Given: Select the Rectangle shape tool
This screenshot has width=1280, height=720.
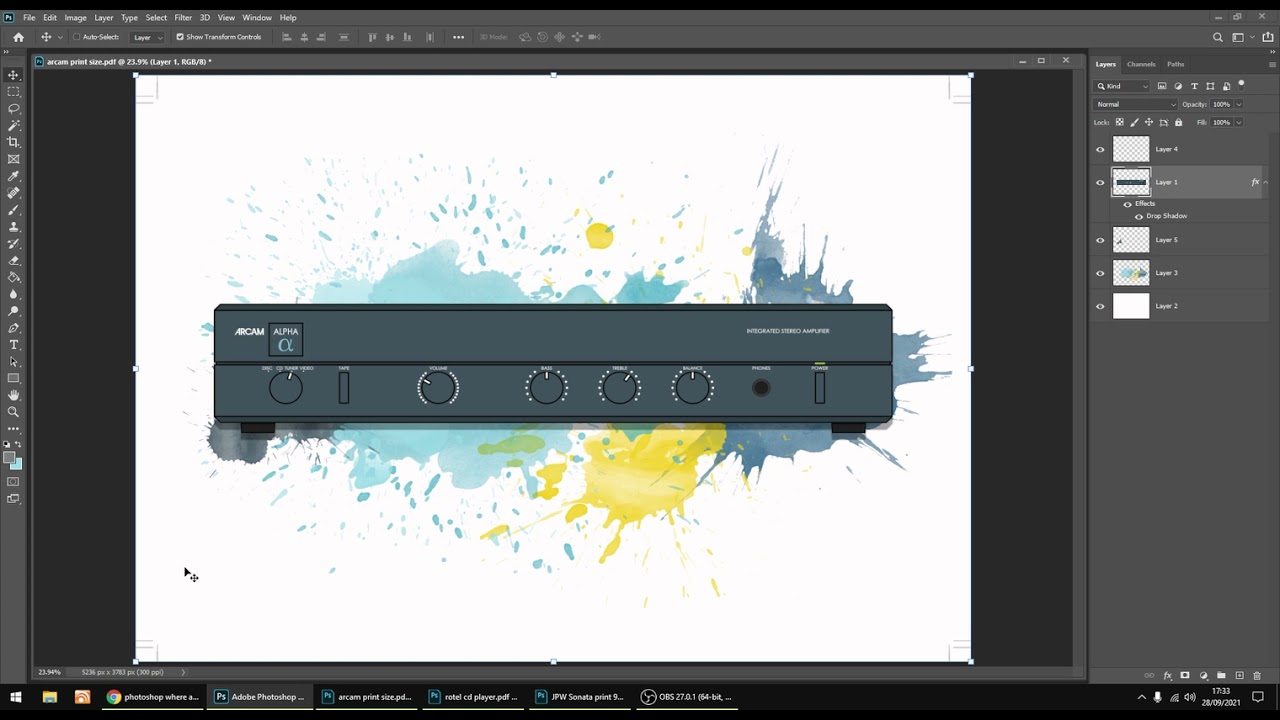Looking at the screenshot, I should [13, 378].
